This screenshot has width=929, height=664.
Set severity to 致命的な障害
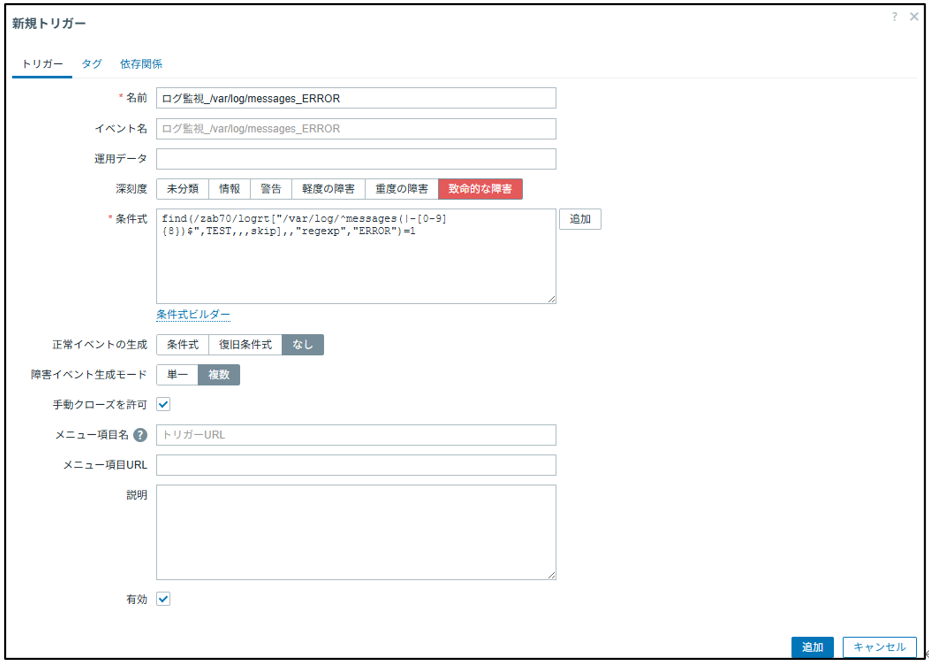(480, 189)
